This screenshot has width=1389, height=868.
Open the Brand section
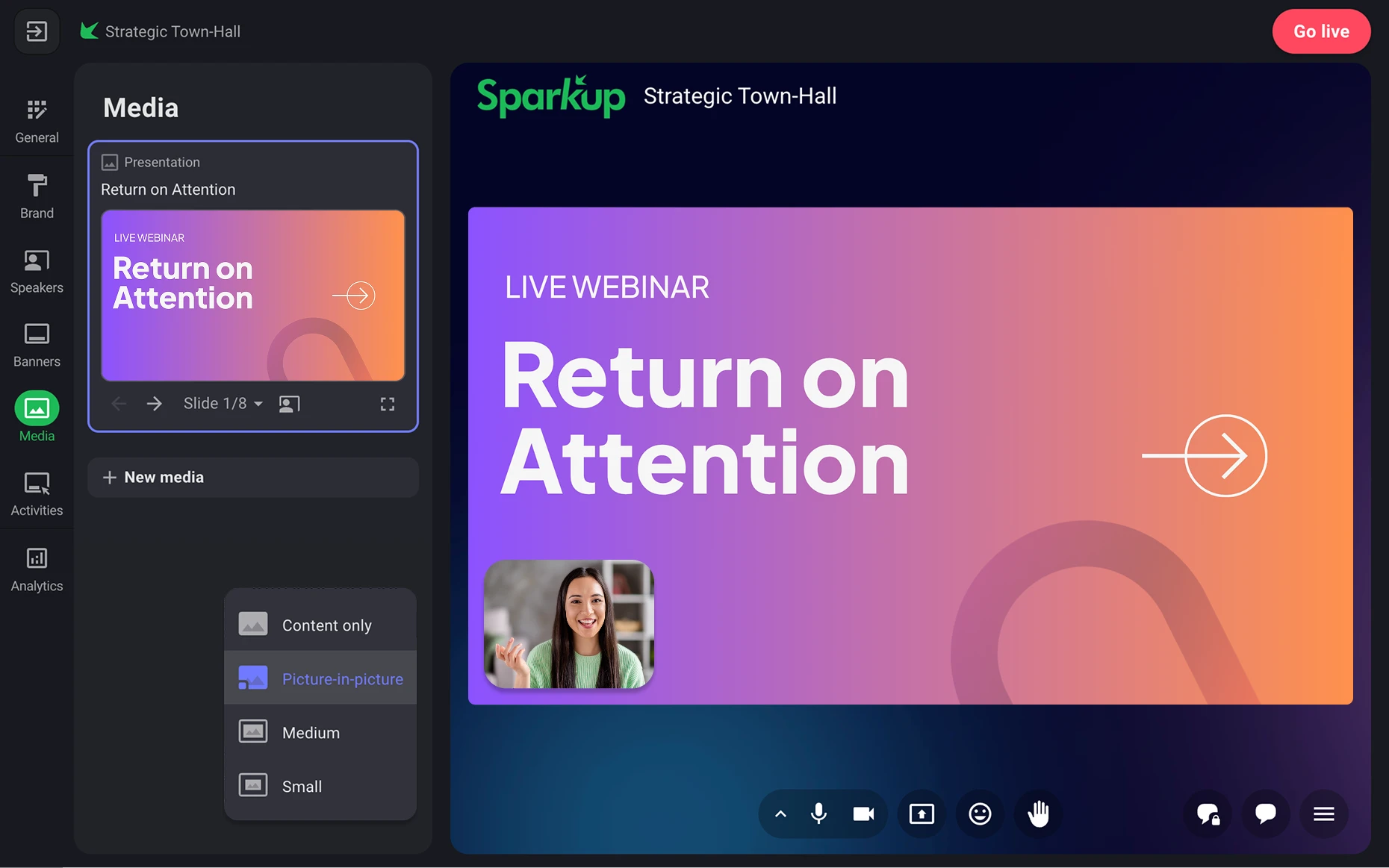point(37,196)
